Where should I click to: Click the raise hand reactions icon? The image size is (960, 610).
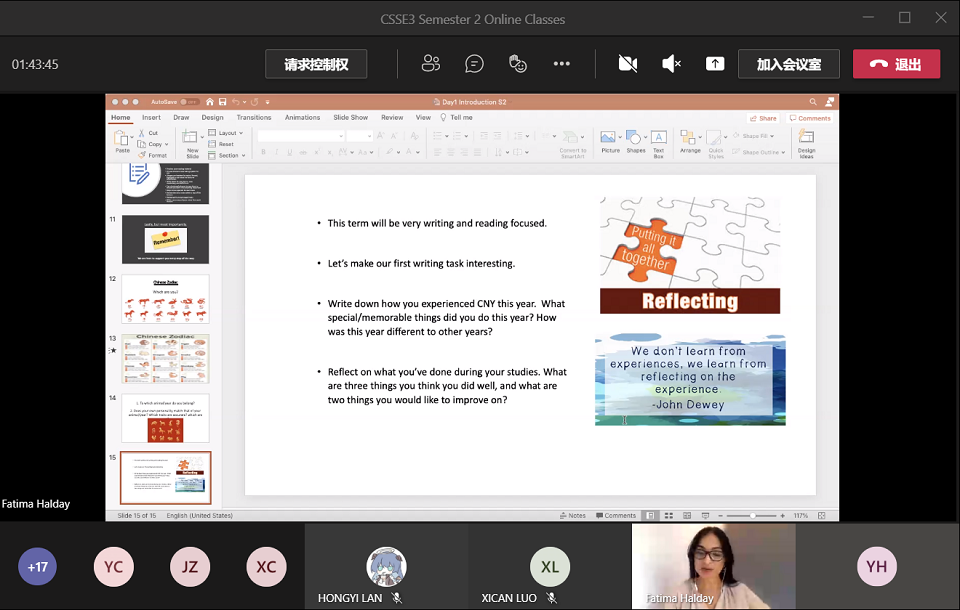518,64
